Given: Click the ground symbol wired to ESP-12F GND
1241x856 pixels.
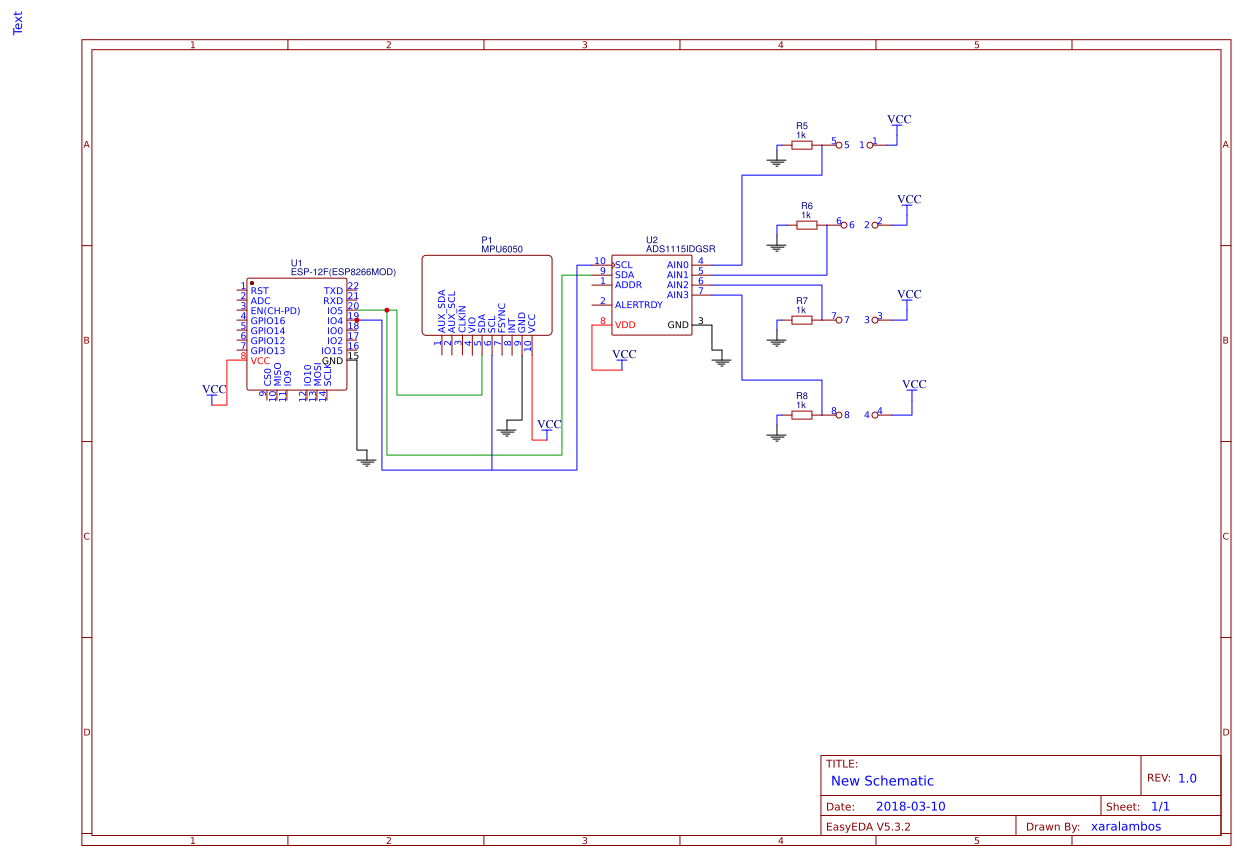Looking at the screenshot, I should 367,461.
